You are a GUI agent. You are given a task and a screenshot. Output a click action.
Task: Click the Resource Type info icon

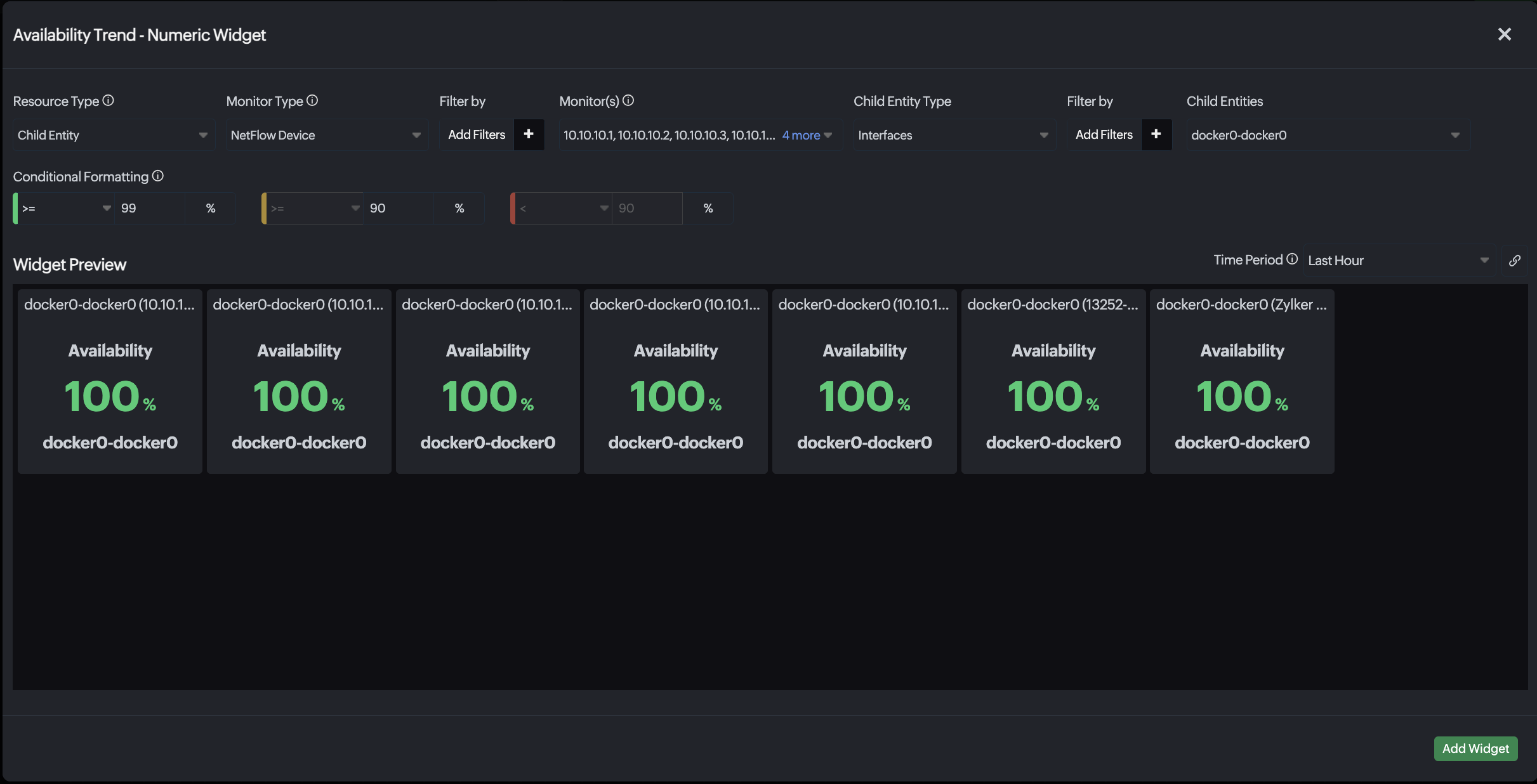coord(109,100)
